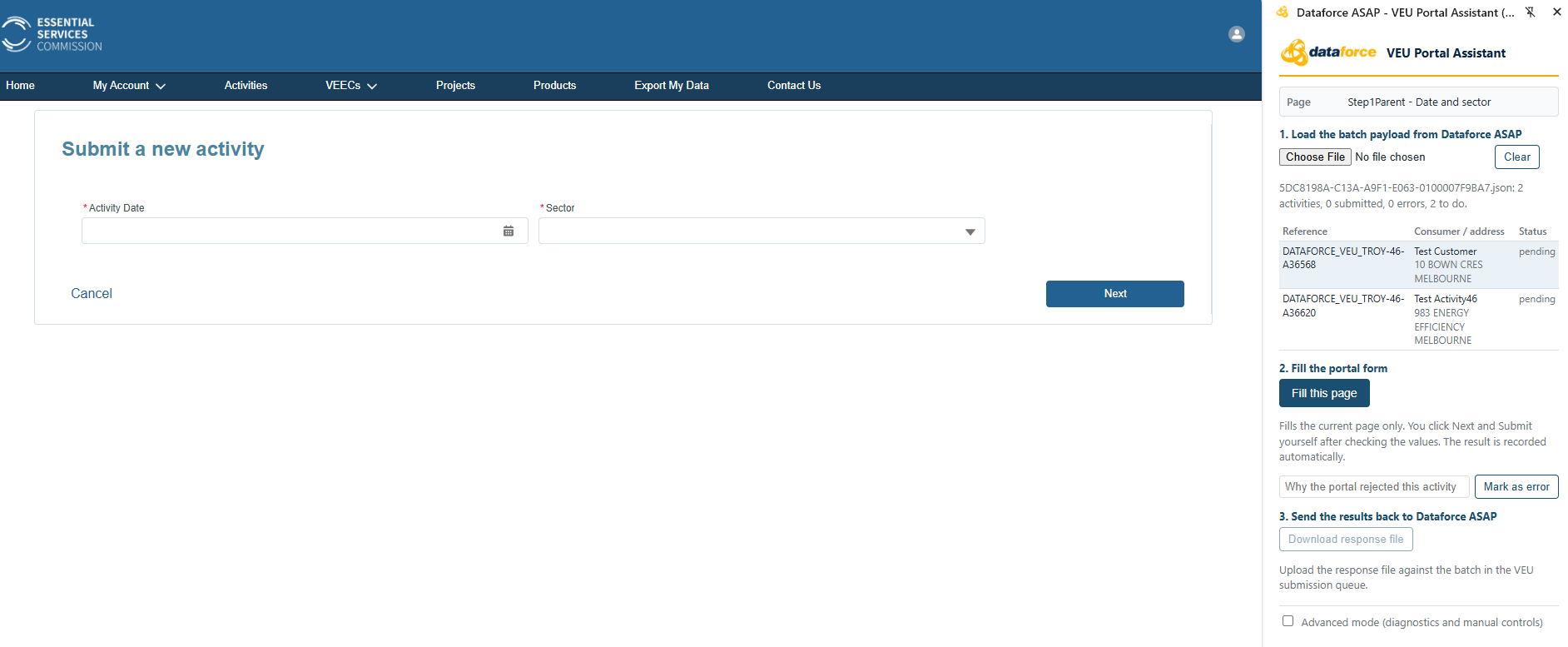Click Step1Parent - Date and sector page value
1568x647 pixels.
1419,102
